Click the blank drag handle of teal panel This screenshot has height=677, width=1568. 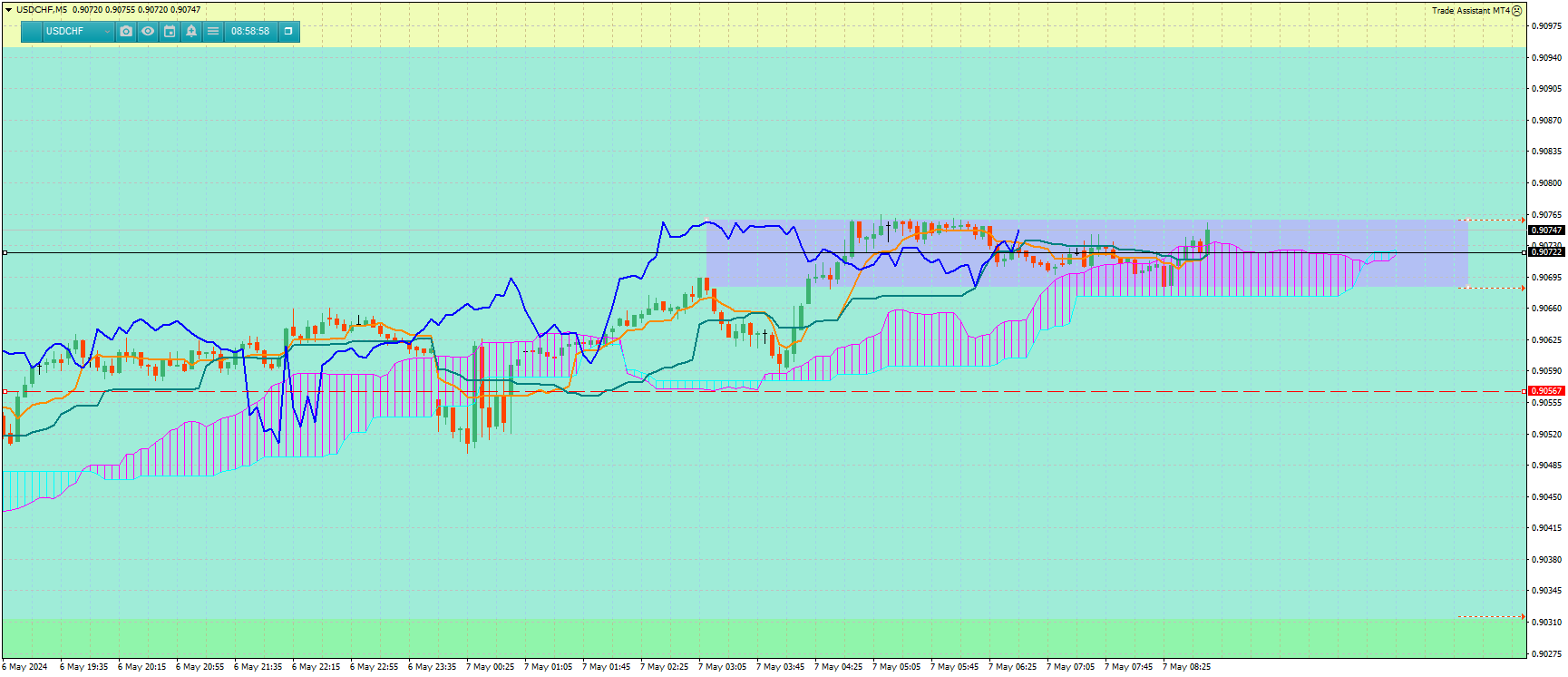pyautogui.click(x=32, y=31)
